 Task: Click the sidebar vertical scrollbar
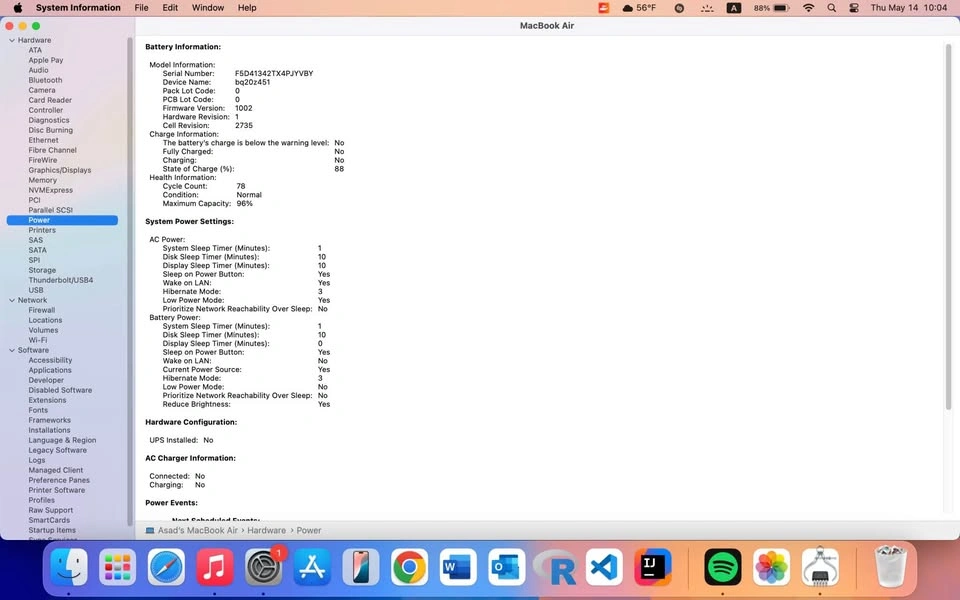point(129,282)
